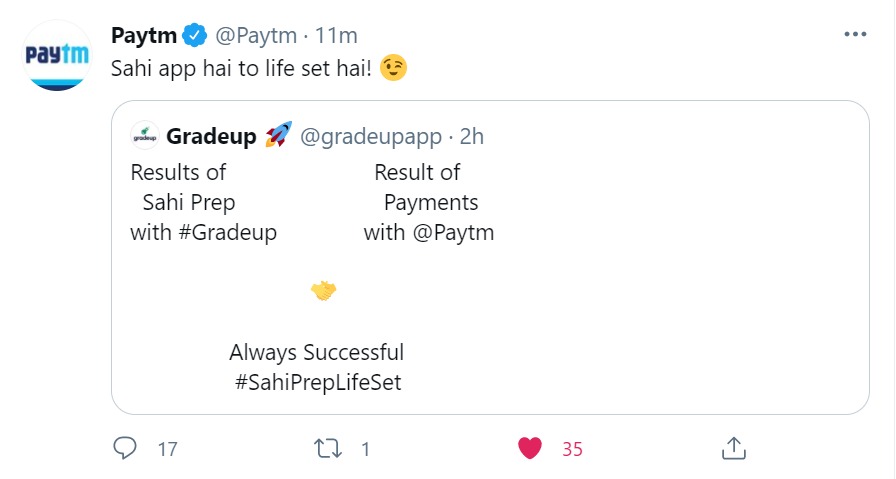Open the Paytm display name link

click(x=144, y=35)
